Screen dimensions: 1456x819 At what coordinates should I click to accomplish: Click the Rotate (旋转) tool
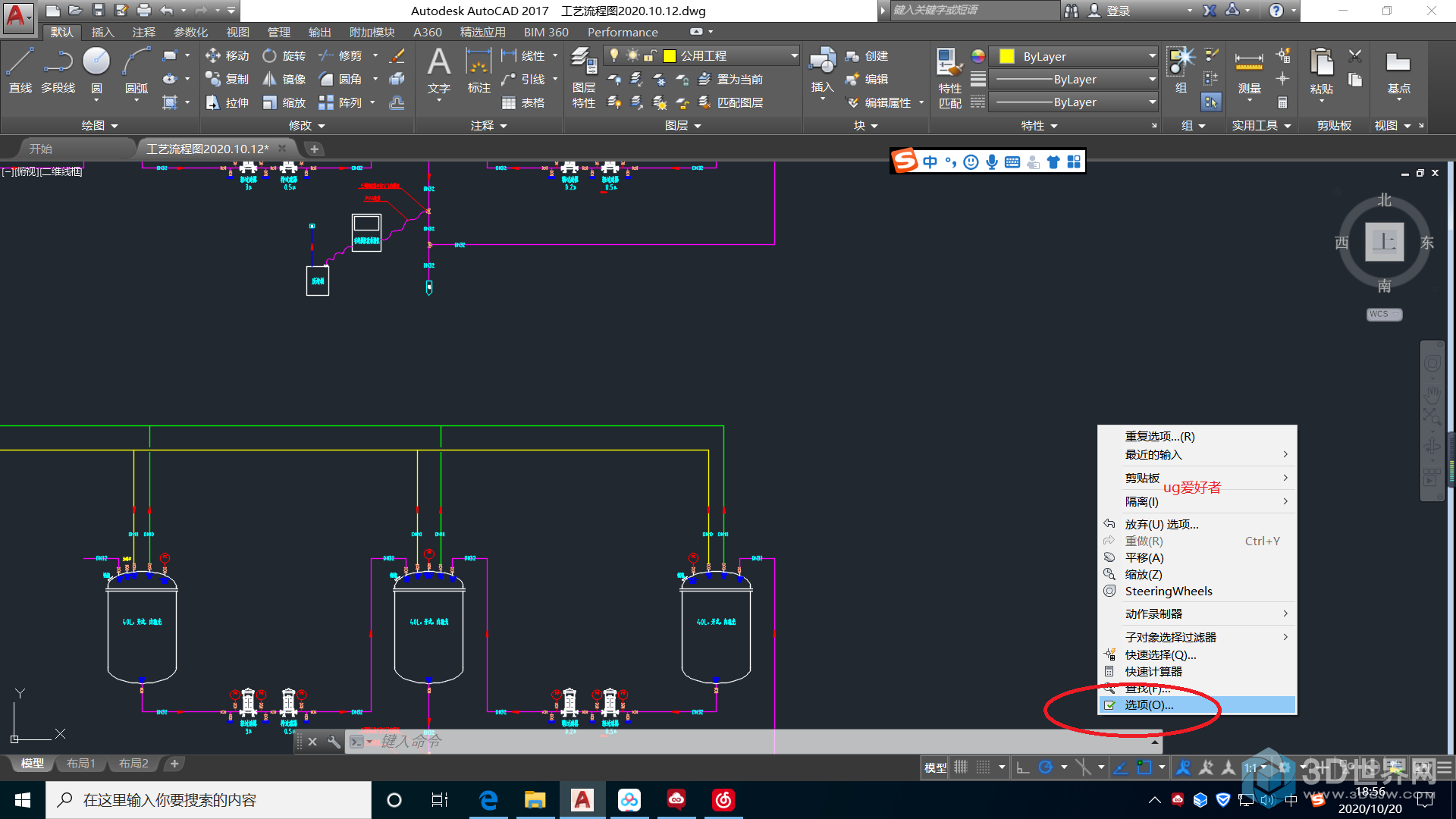point(284,56)
